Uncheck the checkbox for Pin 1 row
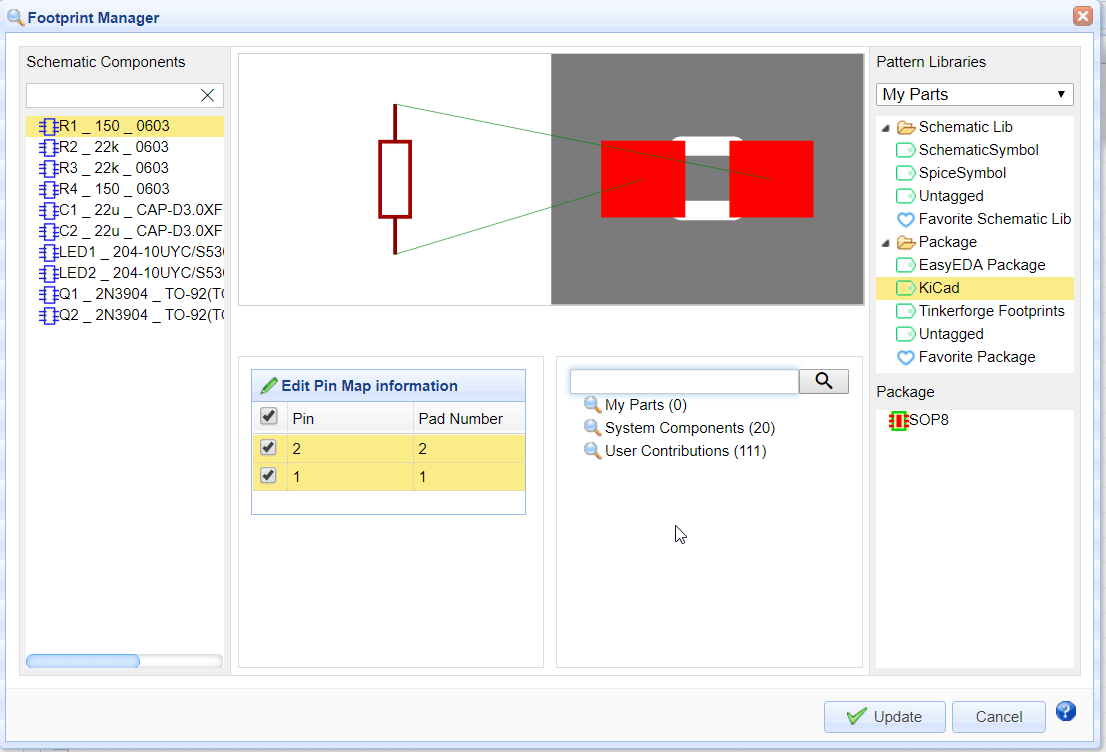 point(269,476)
